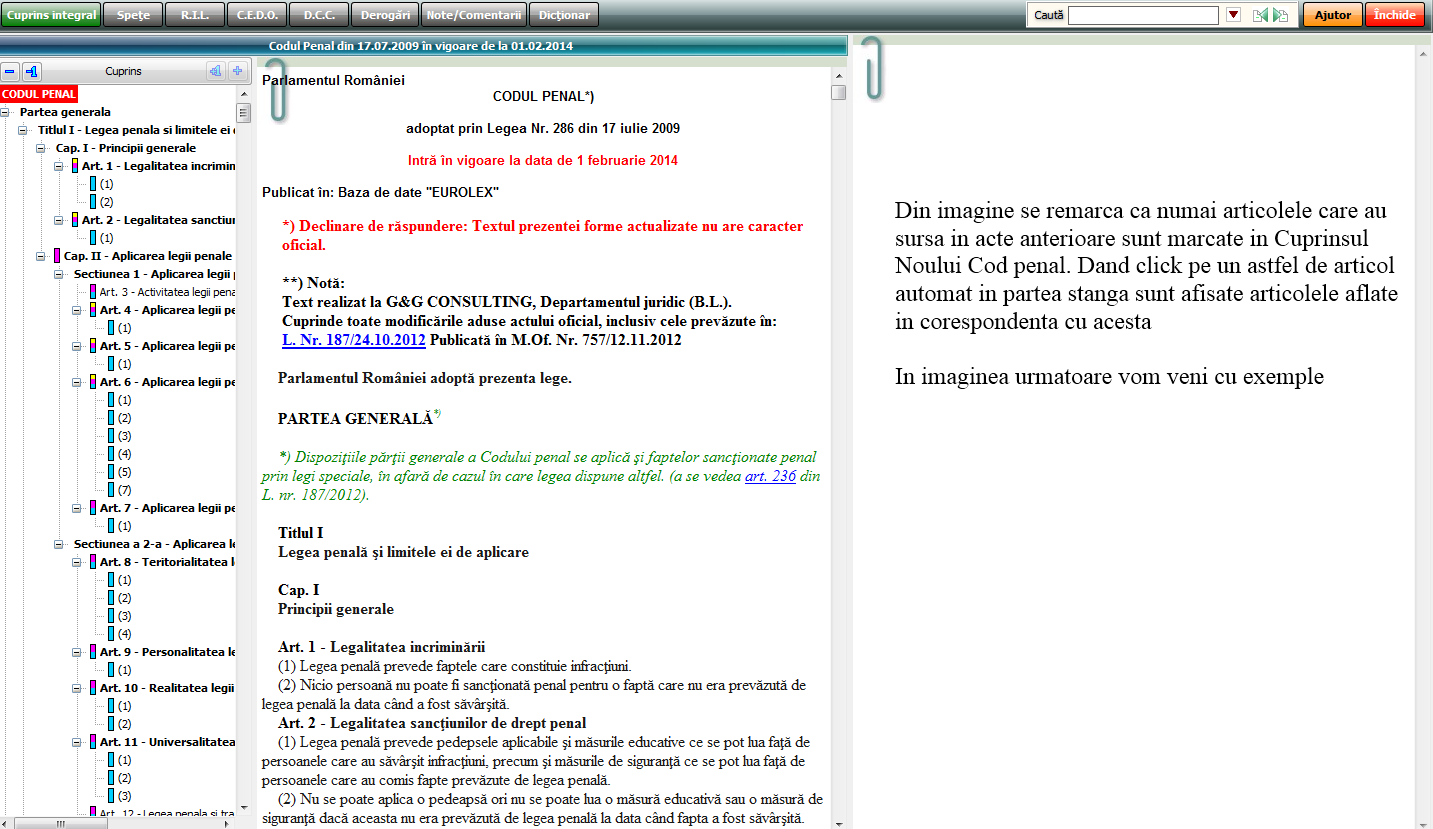
Task: Open the Dicționar tab
Action: (x=564, y=15)
